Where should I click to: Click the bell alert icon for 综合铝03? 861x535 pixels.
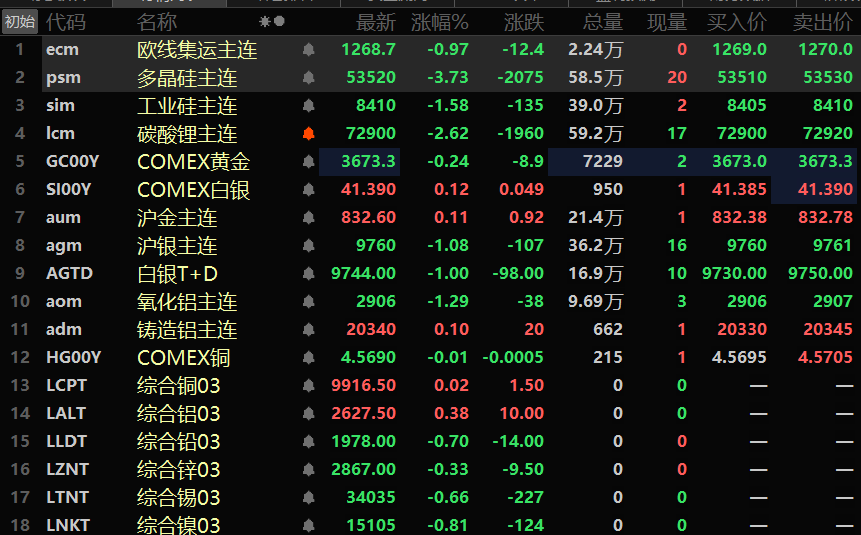tap(309, 414)
